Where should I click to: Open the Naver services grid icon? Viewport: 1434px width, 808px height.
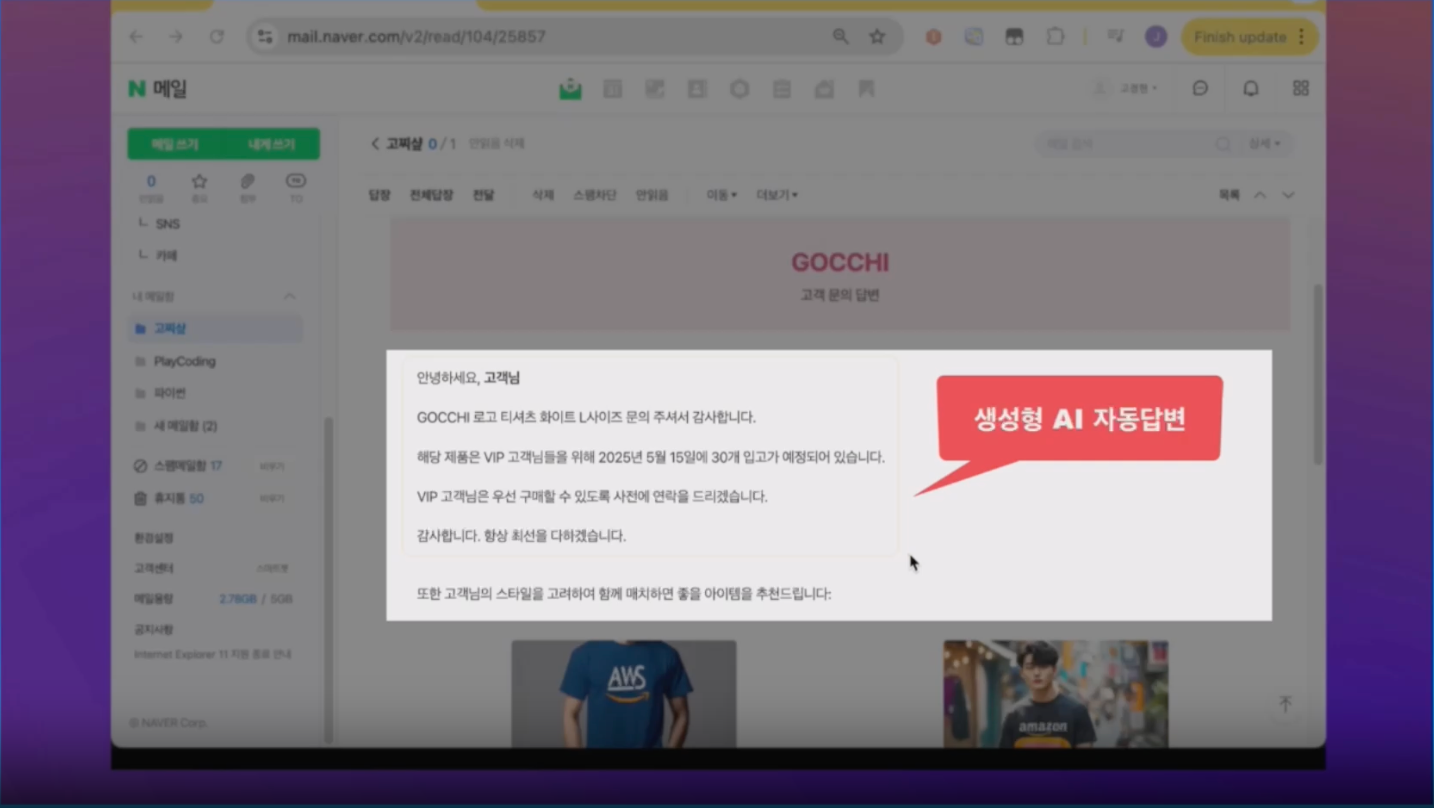1301,88
